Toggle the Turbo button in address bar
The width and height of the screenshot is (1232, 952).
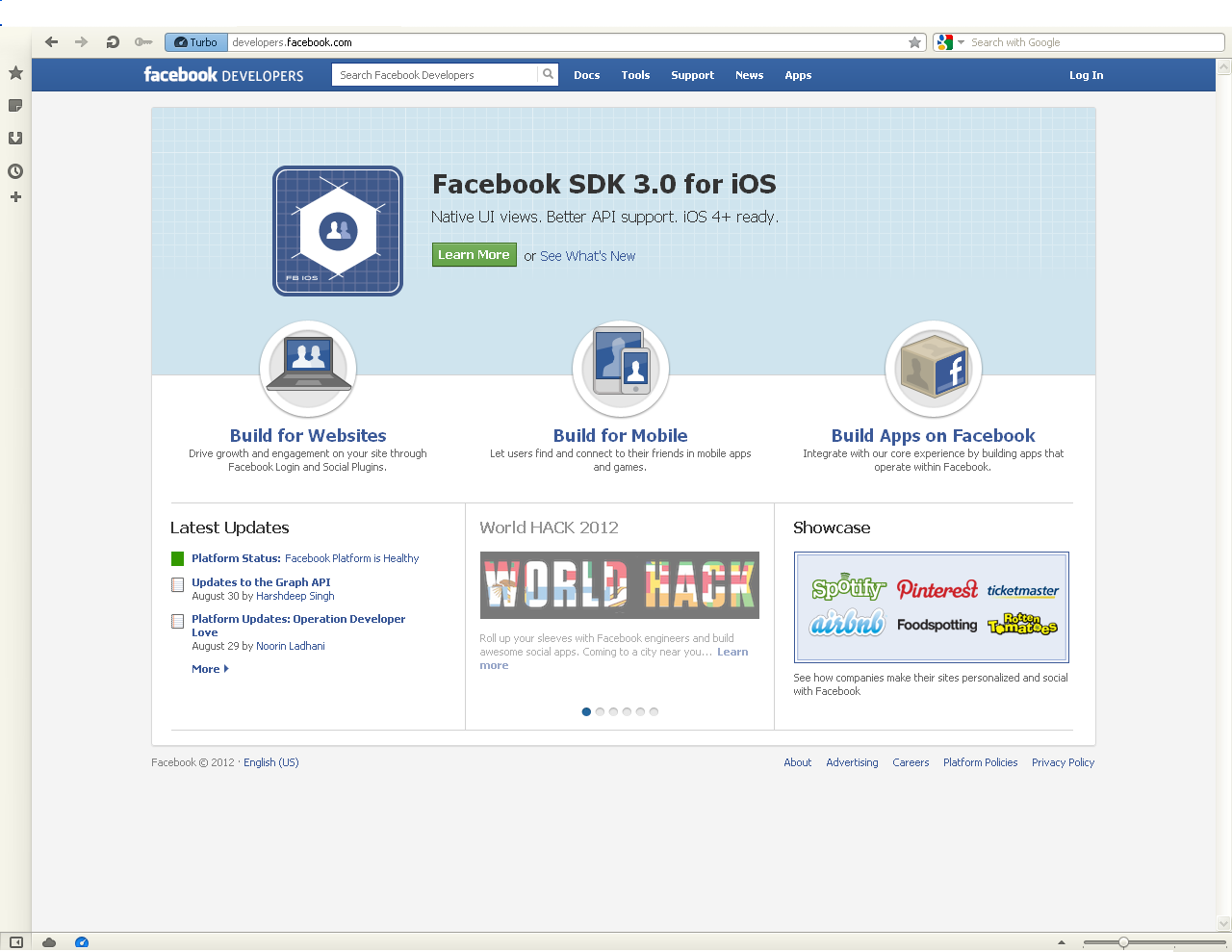196,42
